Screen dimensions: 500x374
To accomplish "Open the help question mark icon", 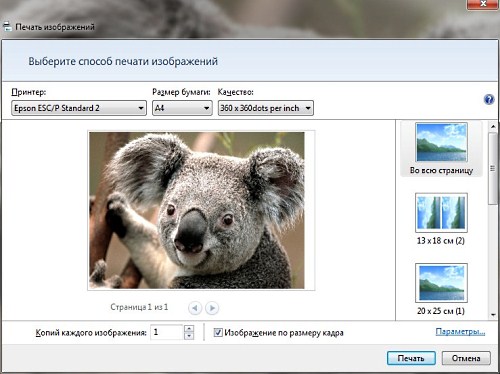I will point(489,99).
